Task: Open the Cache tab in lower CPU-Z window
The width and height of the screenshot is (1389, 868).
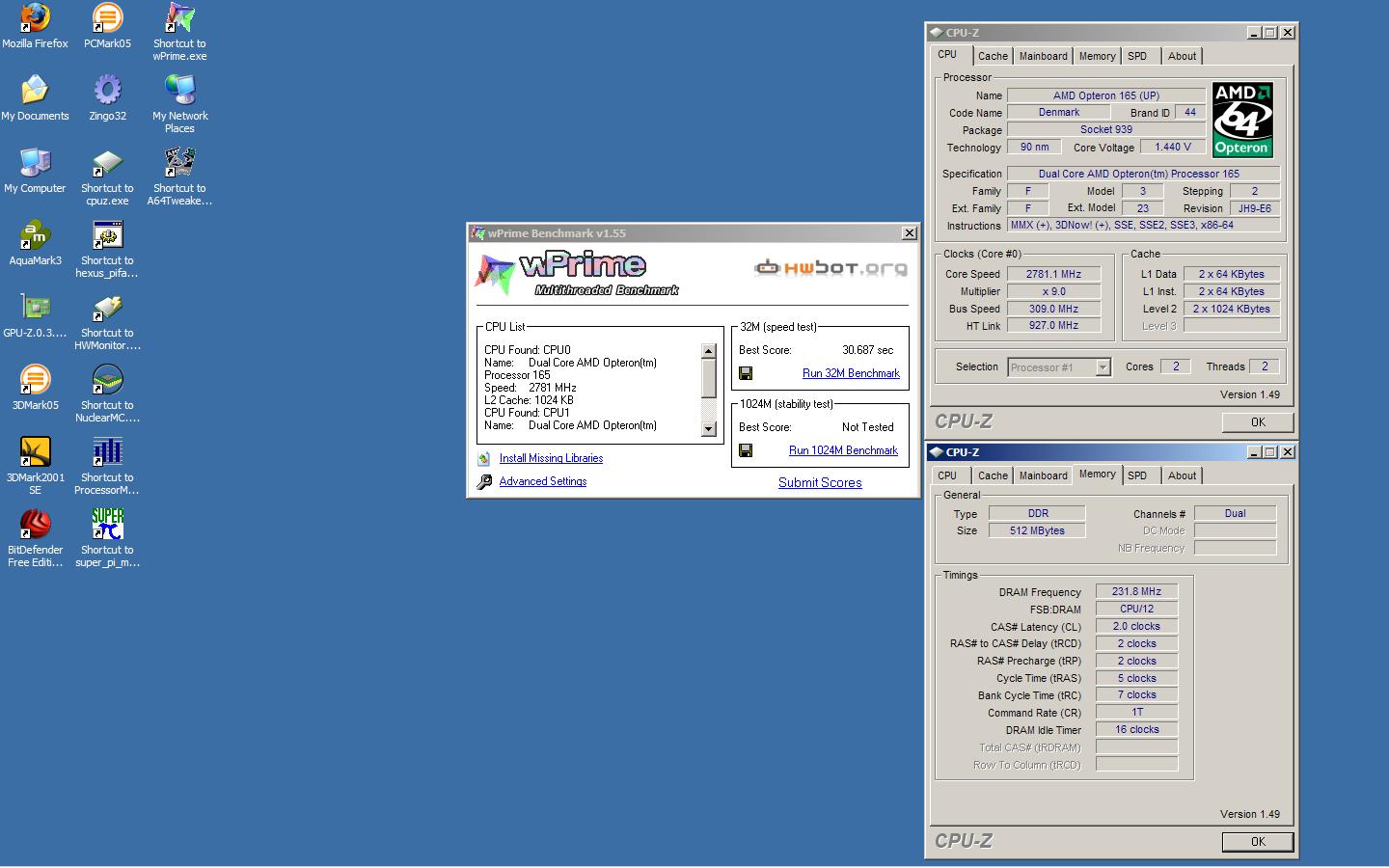Action: (x=993, y=475)
